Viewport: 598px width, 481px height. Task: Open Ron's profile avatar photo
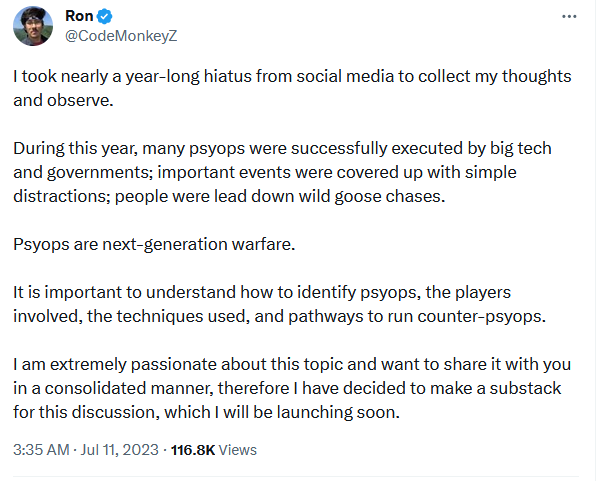coord(33,26)
